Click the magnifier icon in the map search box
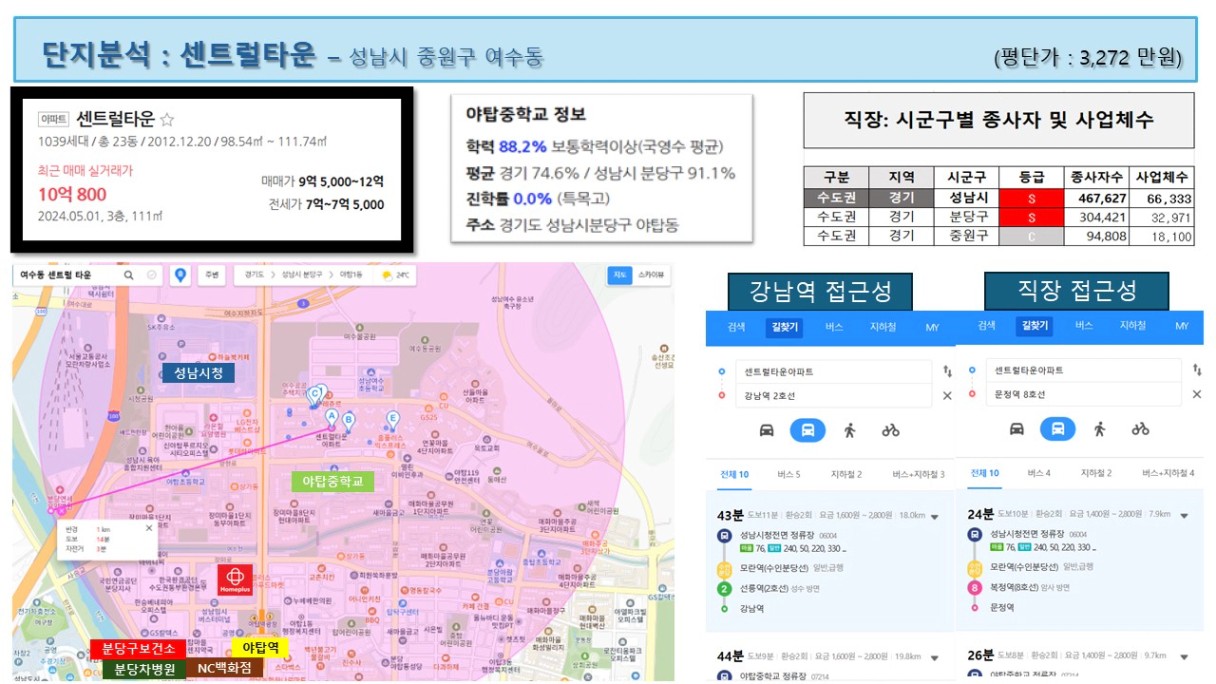Image resolution: width=1216 pixels, height=684 pixels. point(128,275)
